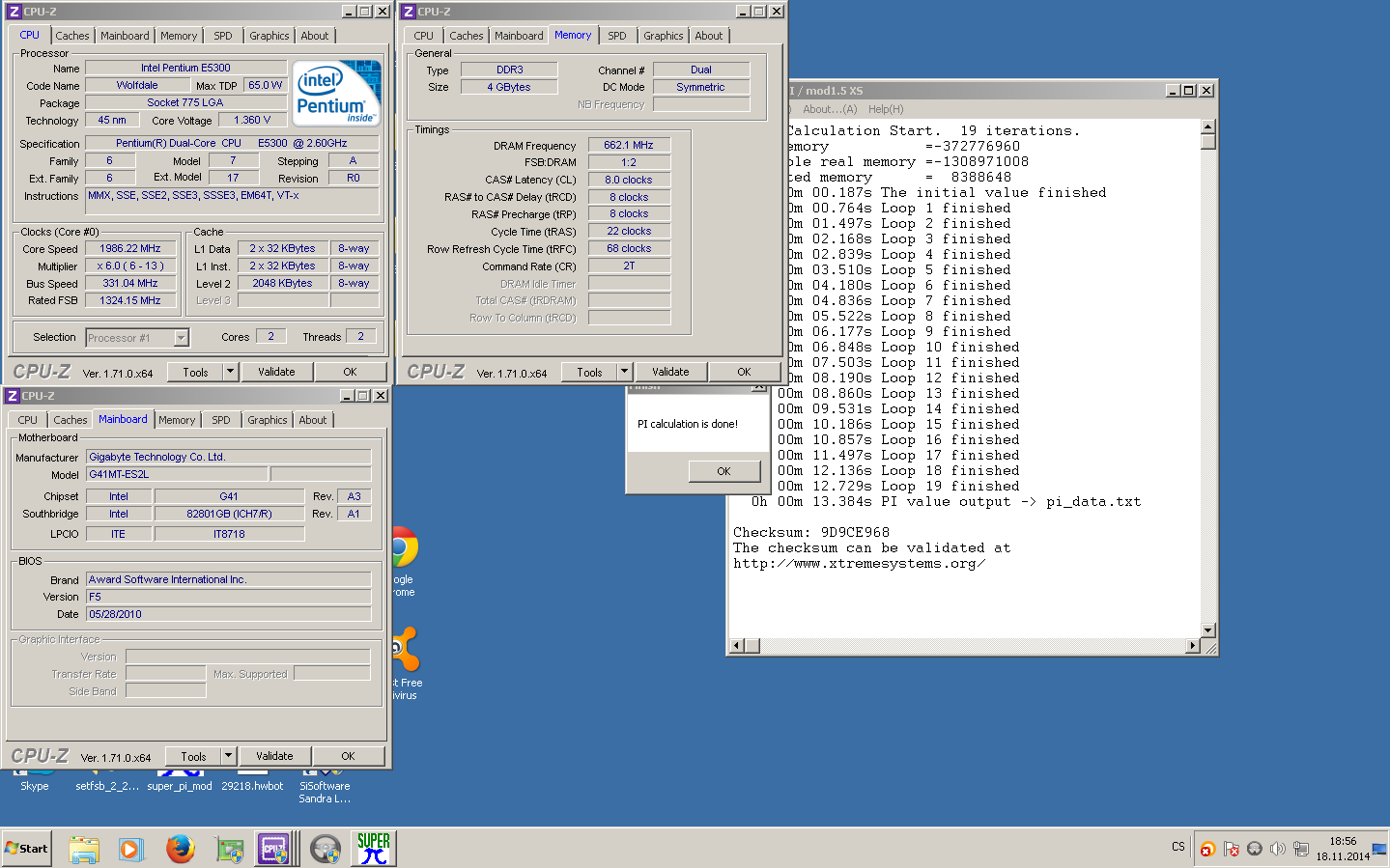This screenshot has width=1390, height=868.
Task: Click the motherboard model field G41MT-ES2L
Action: click(x=177, y=474)
